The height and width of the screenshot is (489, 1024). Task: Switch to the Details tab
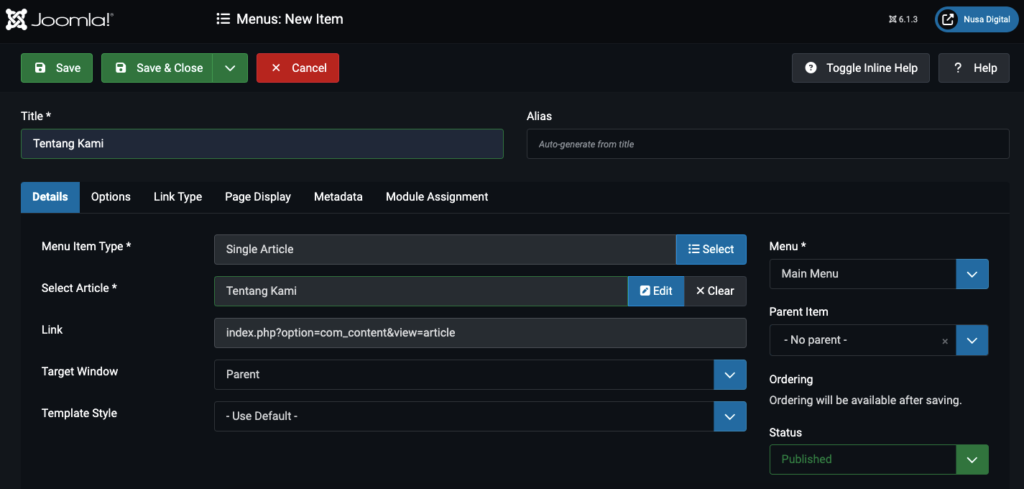50,197
